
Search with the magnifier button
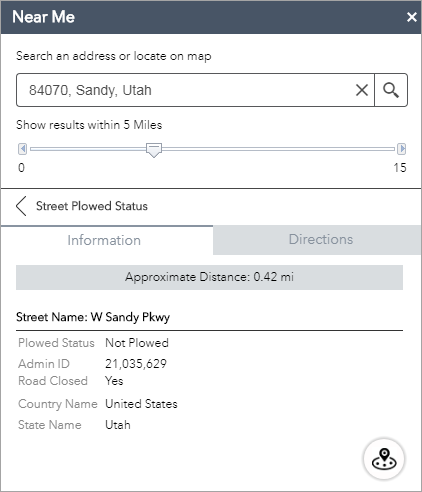tap(391, 90)
